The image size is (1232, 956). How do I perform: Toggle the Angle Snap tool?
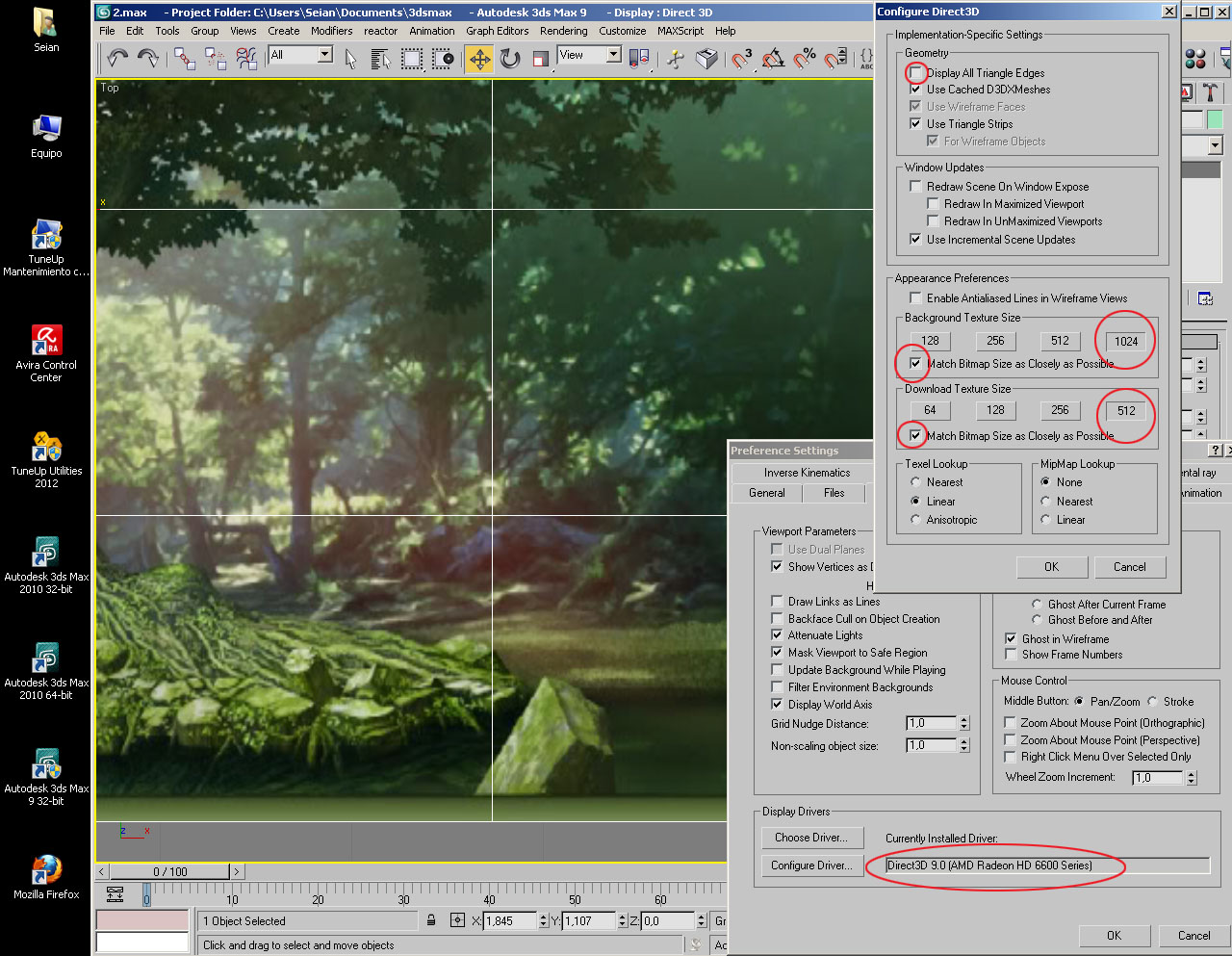pos(773,59)
